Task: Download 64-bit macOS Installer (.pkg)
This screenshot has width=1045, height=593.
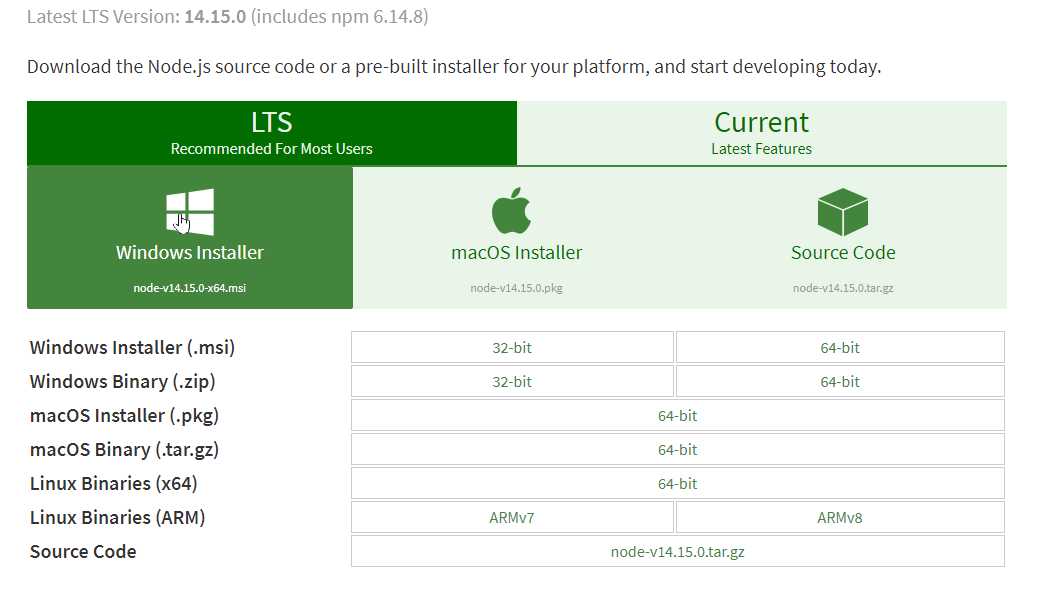Action: click(678, 415)
